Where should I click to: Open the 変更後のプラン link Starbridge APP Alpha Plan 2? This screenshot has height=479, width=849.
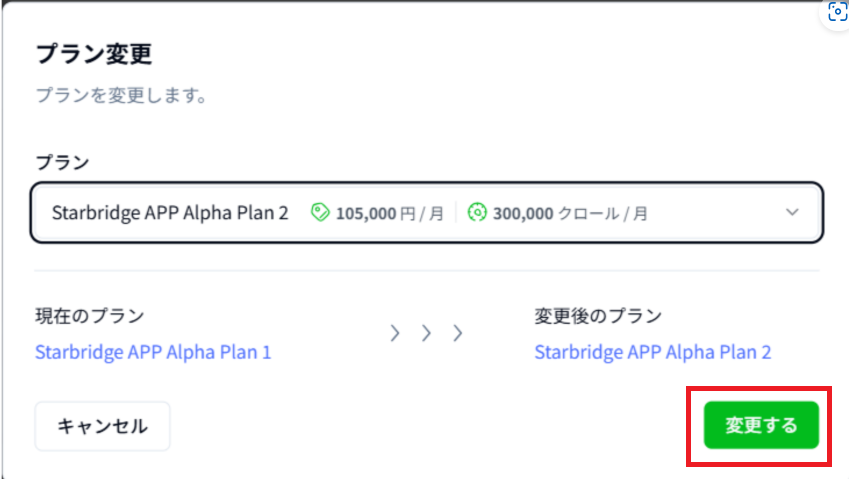[653, 352]
